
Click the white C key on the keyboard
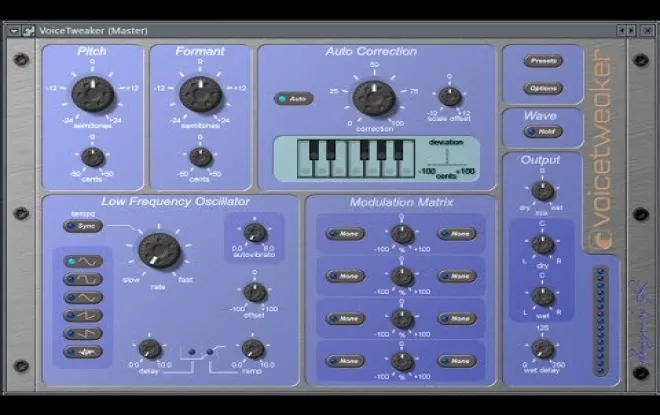[306, 169]
